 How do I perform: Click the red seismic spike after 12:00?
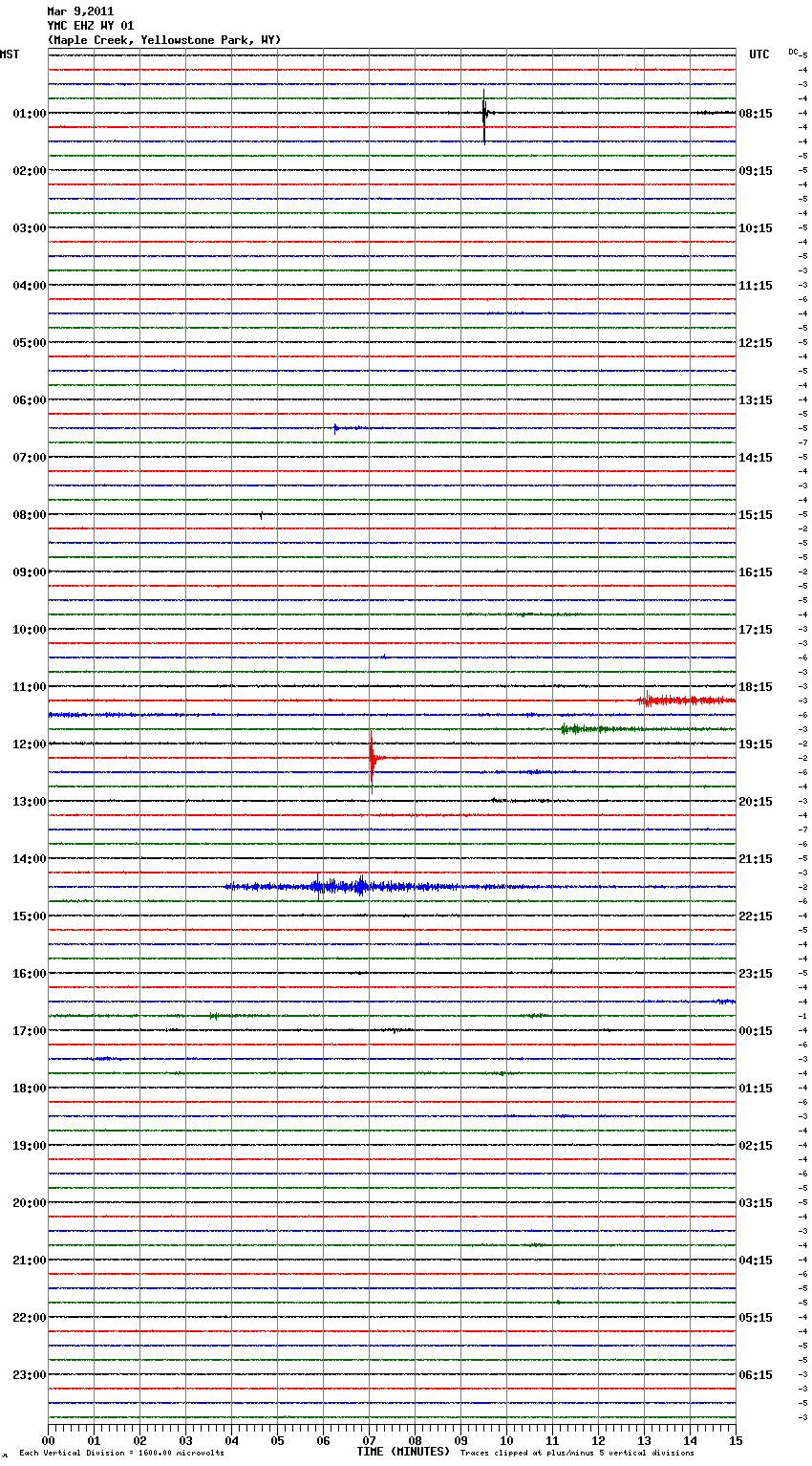(x=372, y=758)
